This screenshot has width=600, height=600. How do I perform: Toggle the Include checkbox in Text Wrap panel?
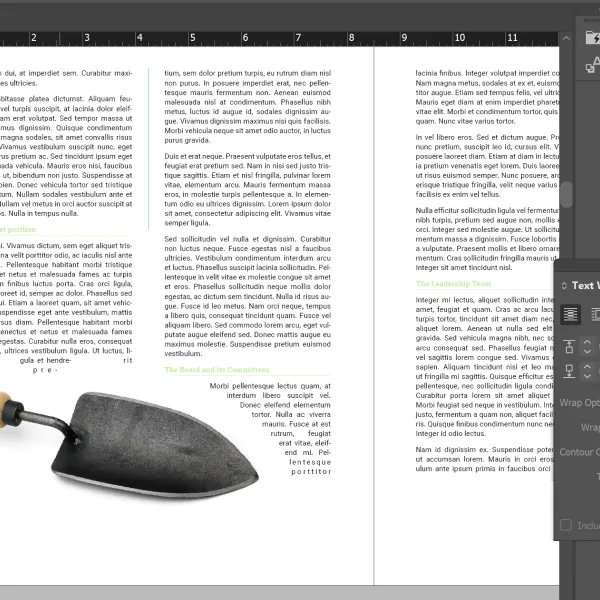click(566, 525)
